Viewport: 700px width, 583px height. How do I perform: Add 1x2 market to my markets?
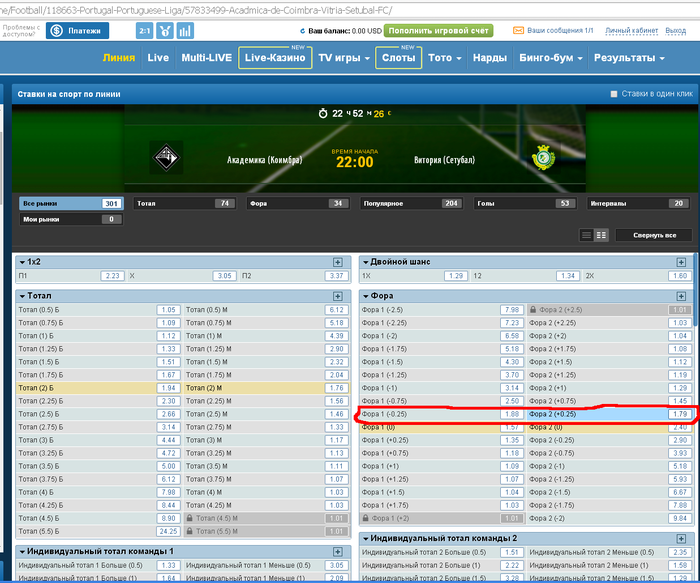coord(338,262)
